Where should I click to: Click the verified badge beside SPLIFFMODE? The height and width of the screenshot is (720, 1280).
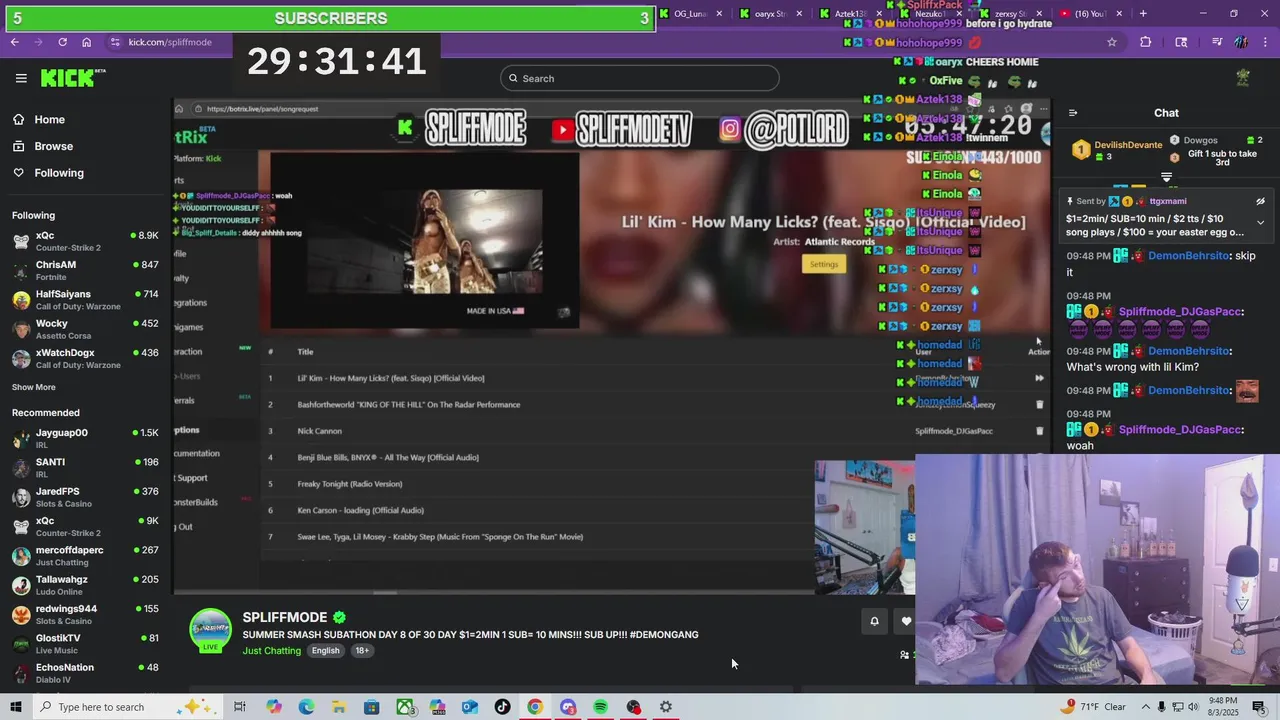point(340,618)
